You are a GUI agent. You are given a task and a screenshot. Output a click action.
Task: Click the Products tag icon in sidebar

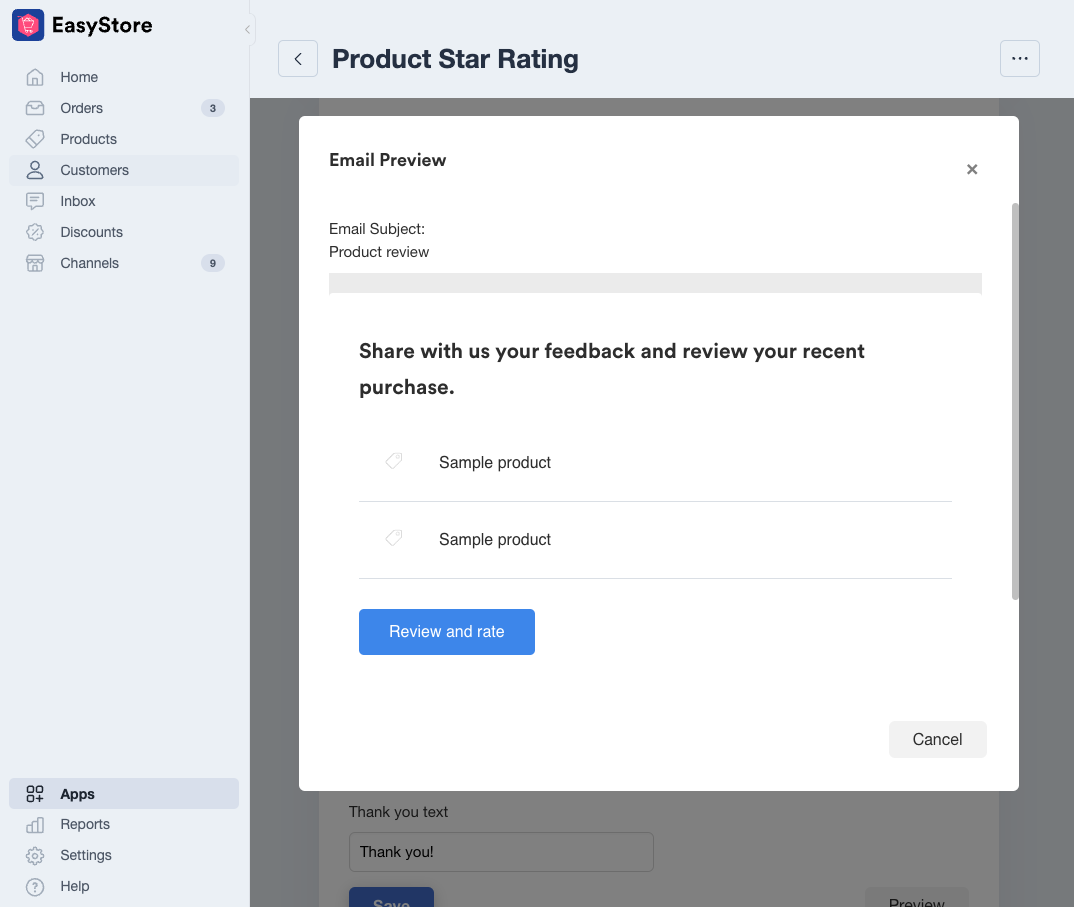[x=35, y=139]
